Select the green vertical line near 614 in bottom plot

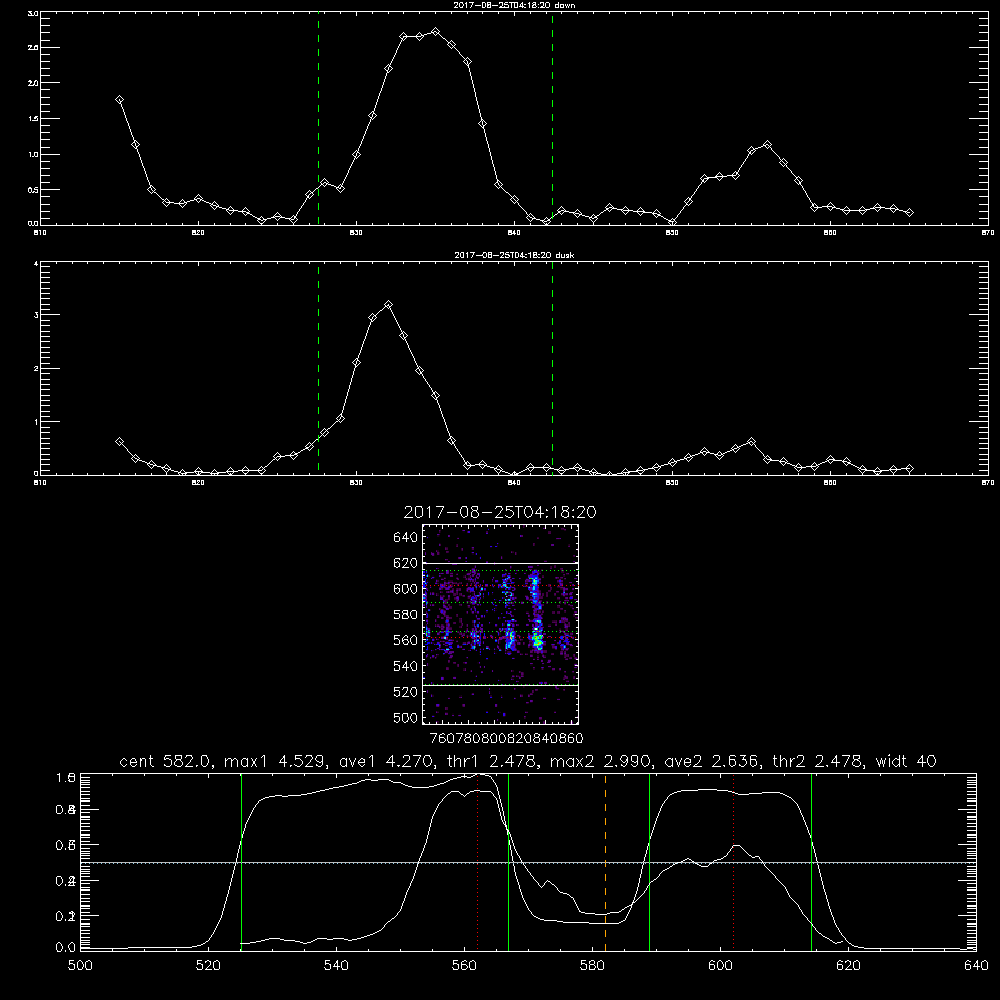811,862
